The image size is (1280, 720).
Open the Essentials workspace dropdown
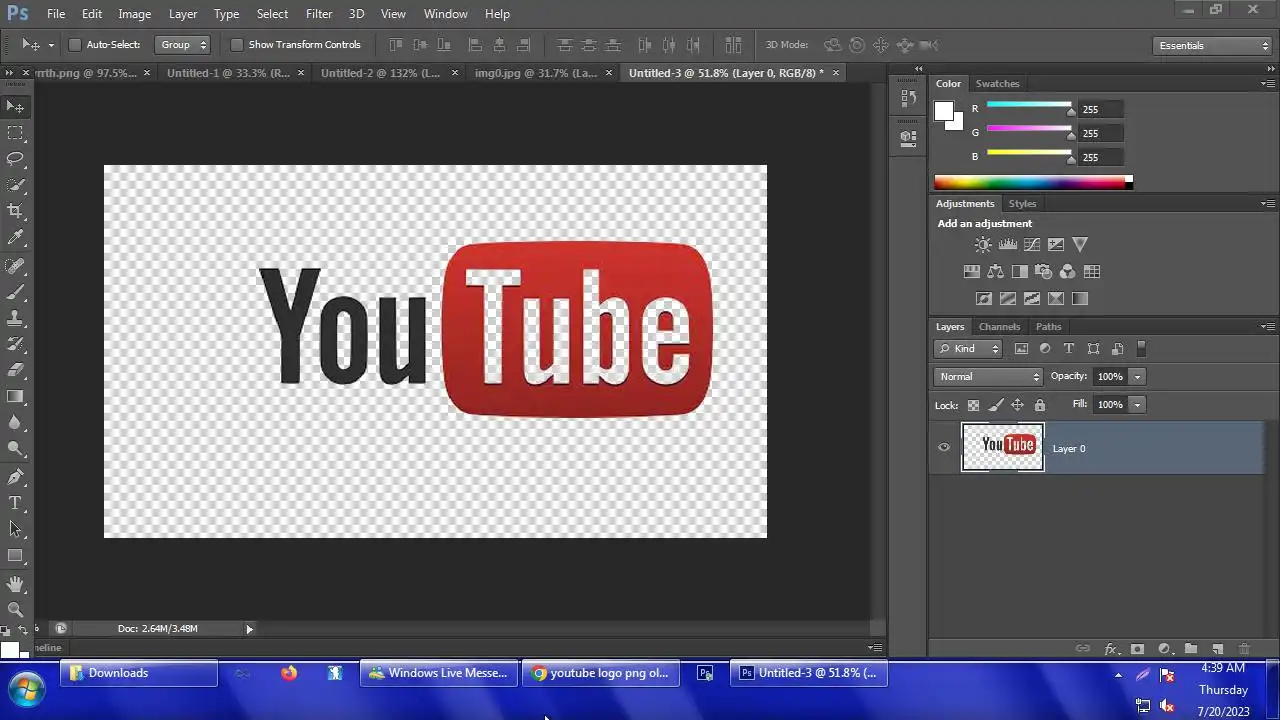[x=1212, y=46]
